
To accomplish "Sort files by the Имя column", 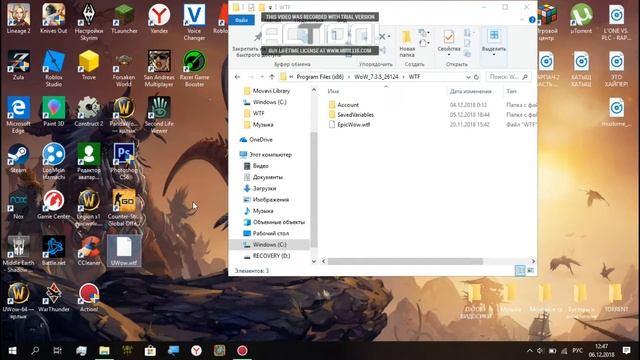I will 333,91.
